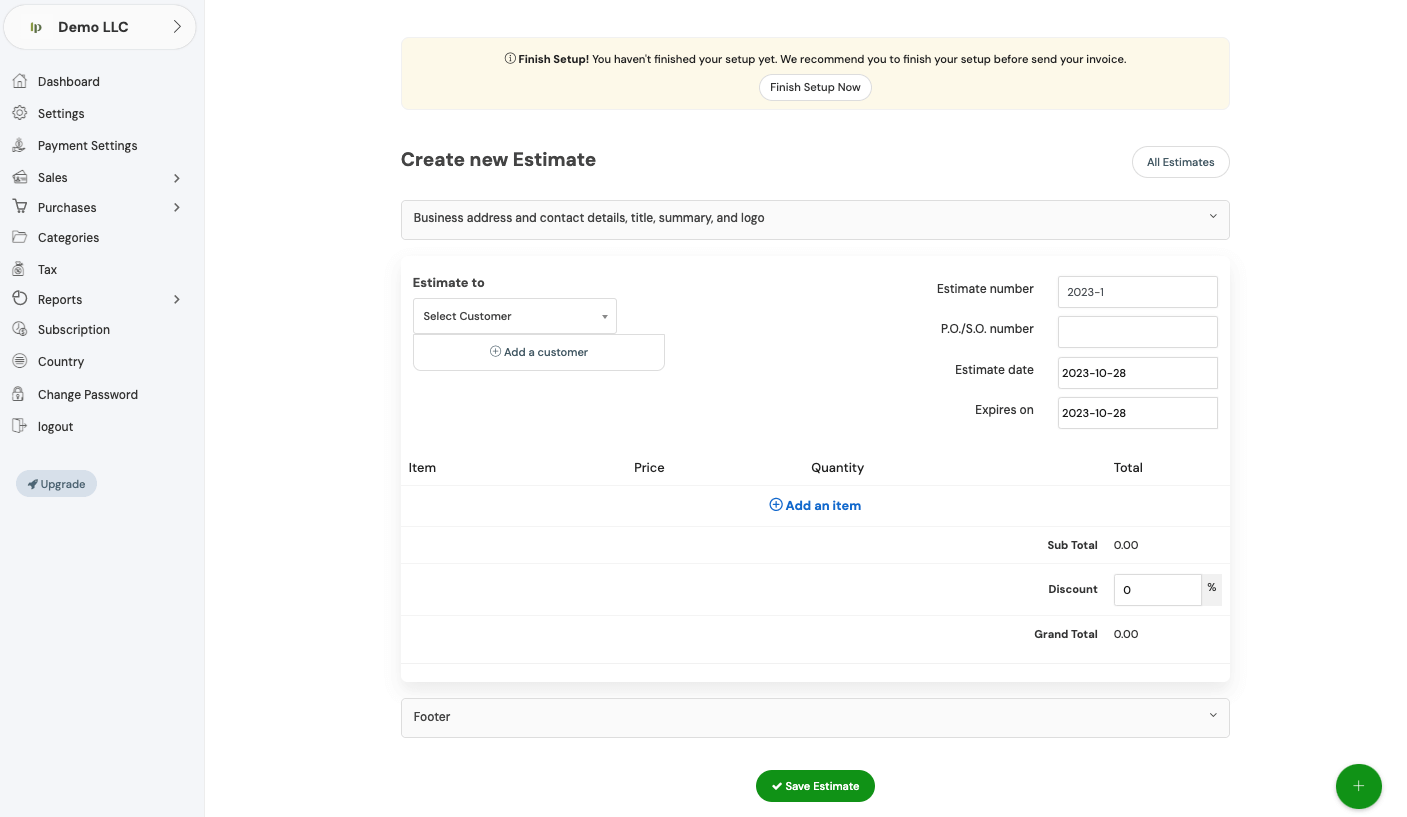The height and width of the screenshot is (817, 1407).
Task: Click the Change Password lock icon
Action: pos(19,394)
